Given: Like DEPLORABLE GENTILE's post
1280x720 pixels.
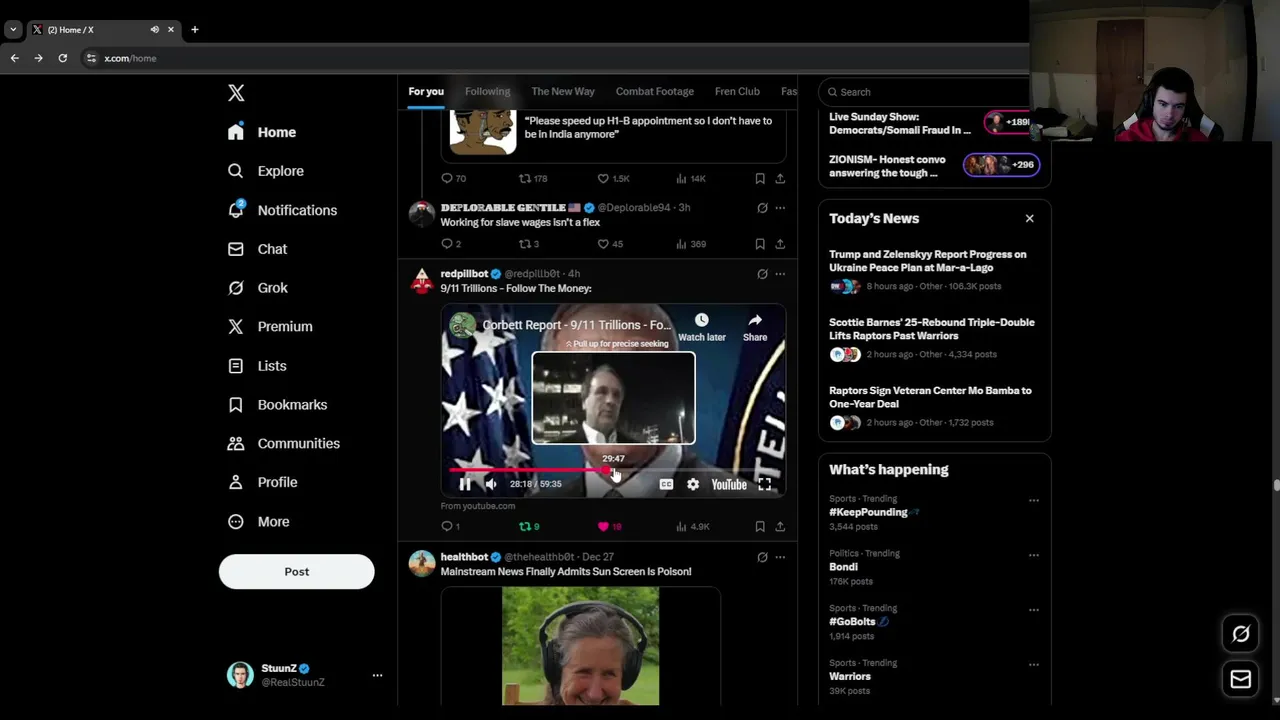Looking at the screenshot, I should [x=609, y=244].
